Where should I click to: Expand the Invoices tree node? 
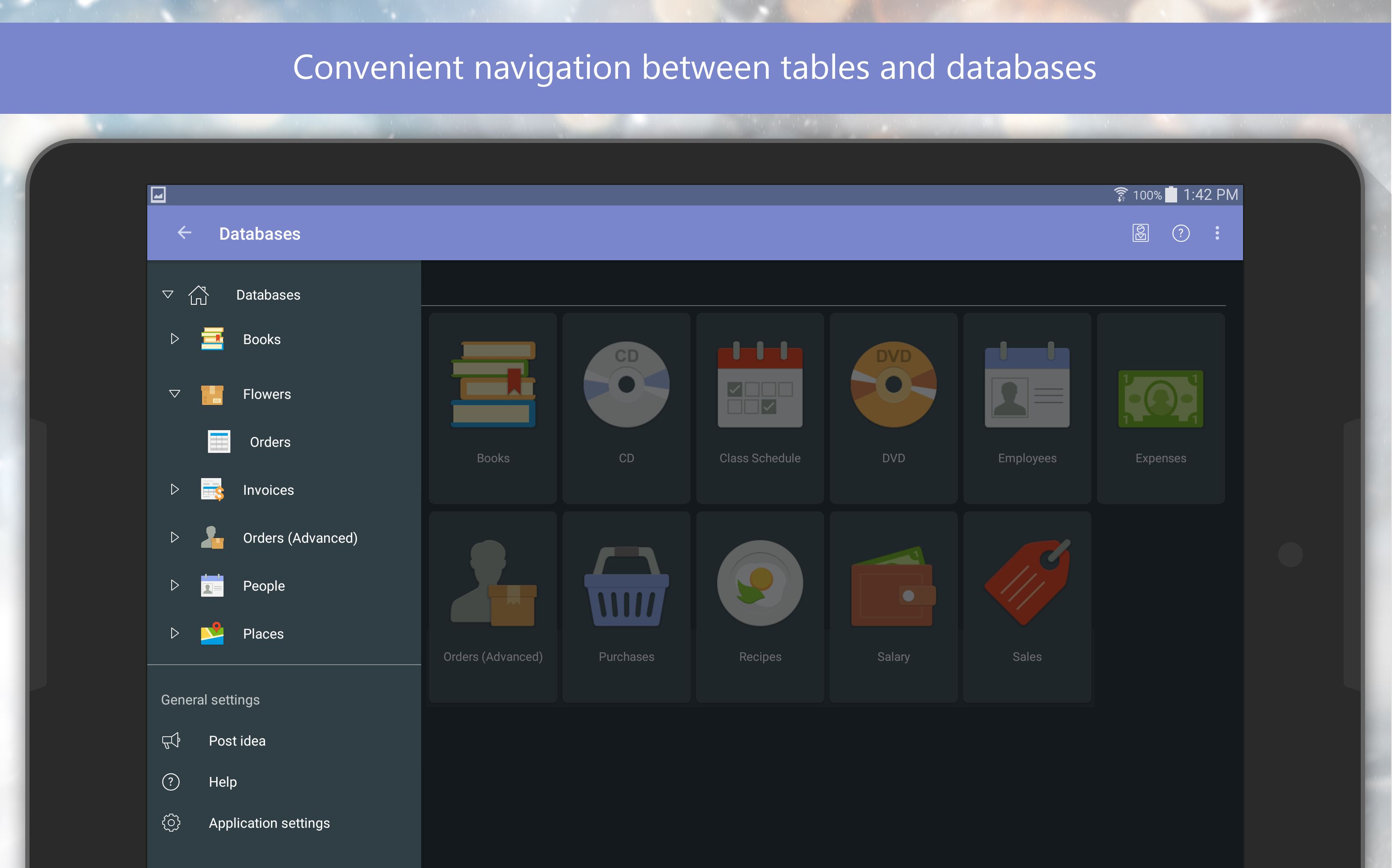pos(175,490)
